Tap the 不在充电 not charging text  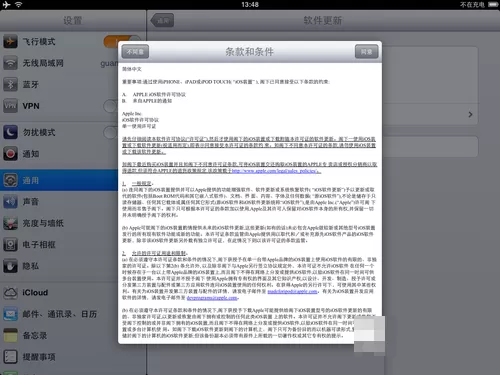[x=472, y=5]
